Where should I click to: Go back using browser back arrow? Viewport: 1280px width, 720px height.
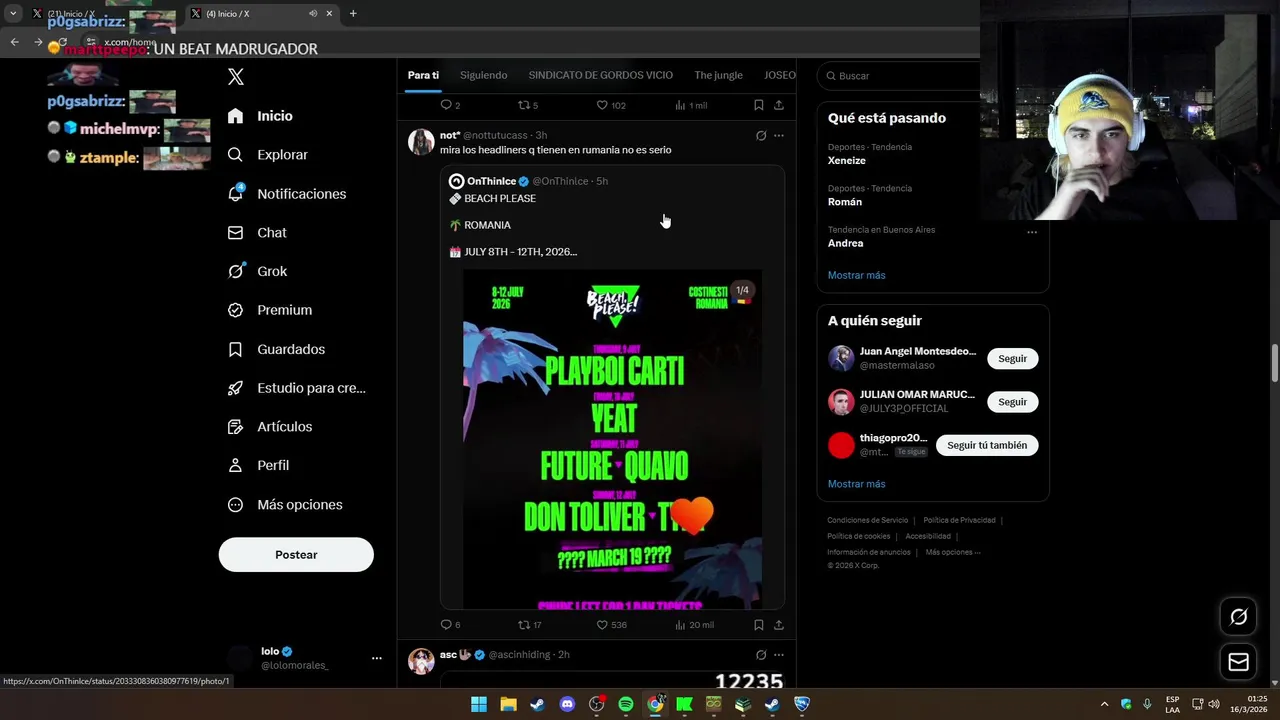click(x=14, y=42)
